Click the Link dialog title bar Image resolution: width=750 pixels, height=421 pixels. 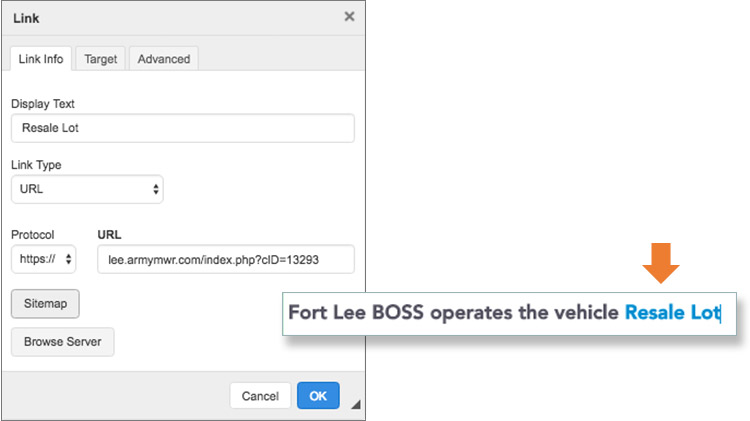tap(183, 18)
